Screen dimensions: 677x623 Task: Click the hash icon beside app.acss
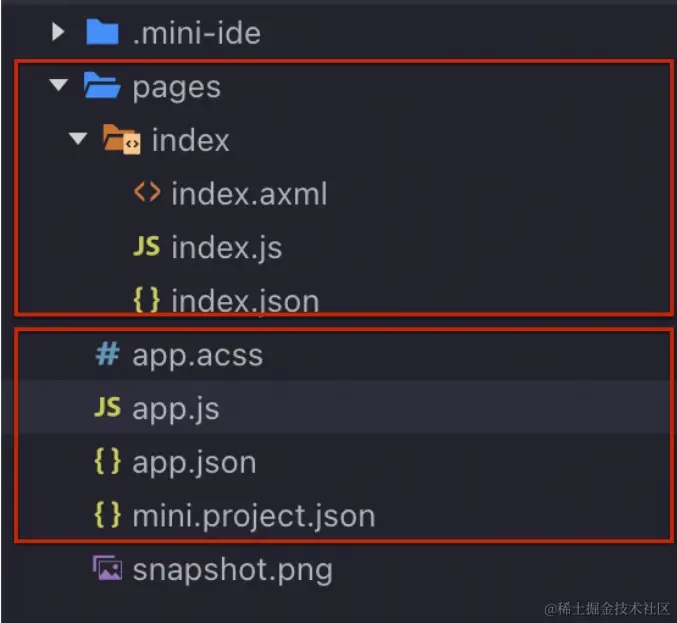pos(107,355)
